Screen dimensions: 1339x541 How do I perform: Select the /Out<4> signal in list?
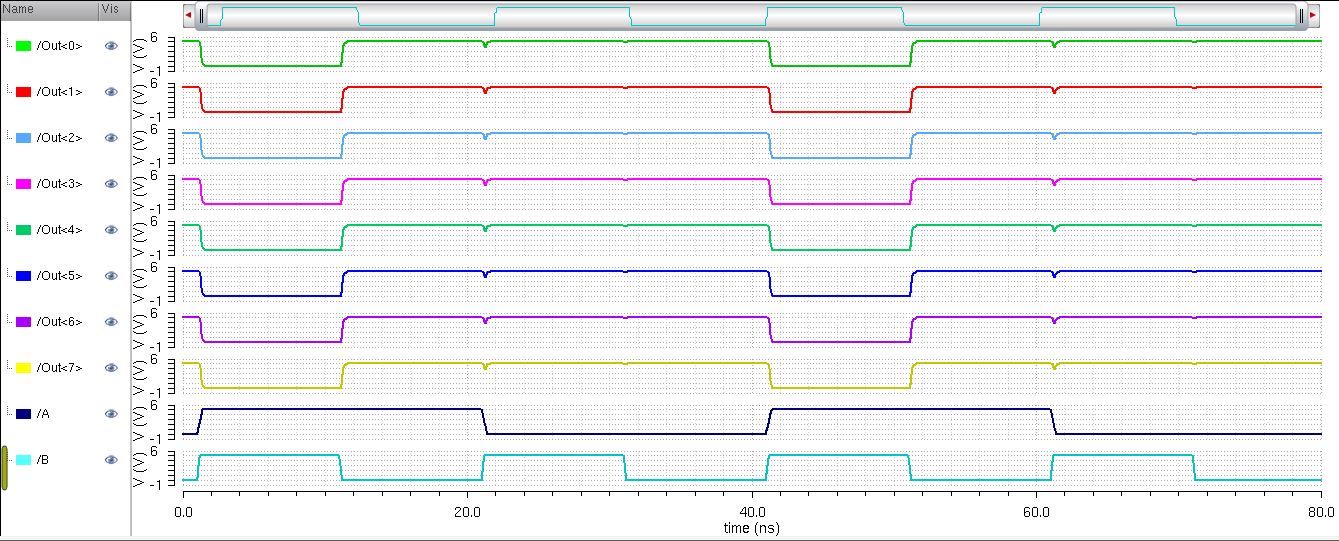59,230
